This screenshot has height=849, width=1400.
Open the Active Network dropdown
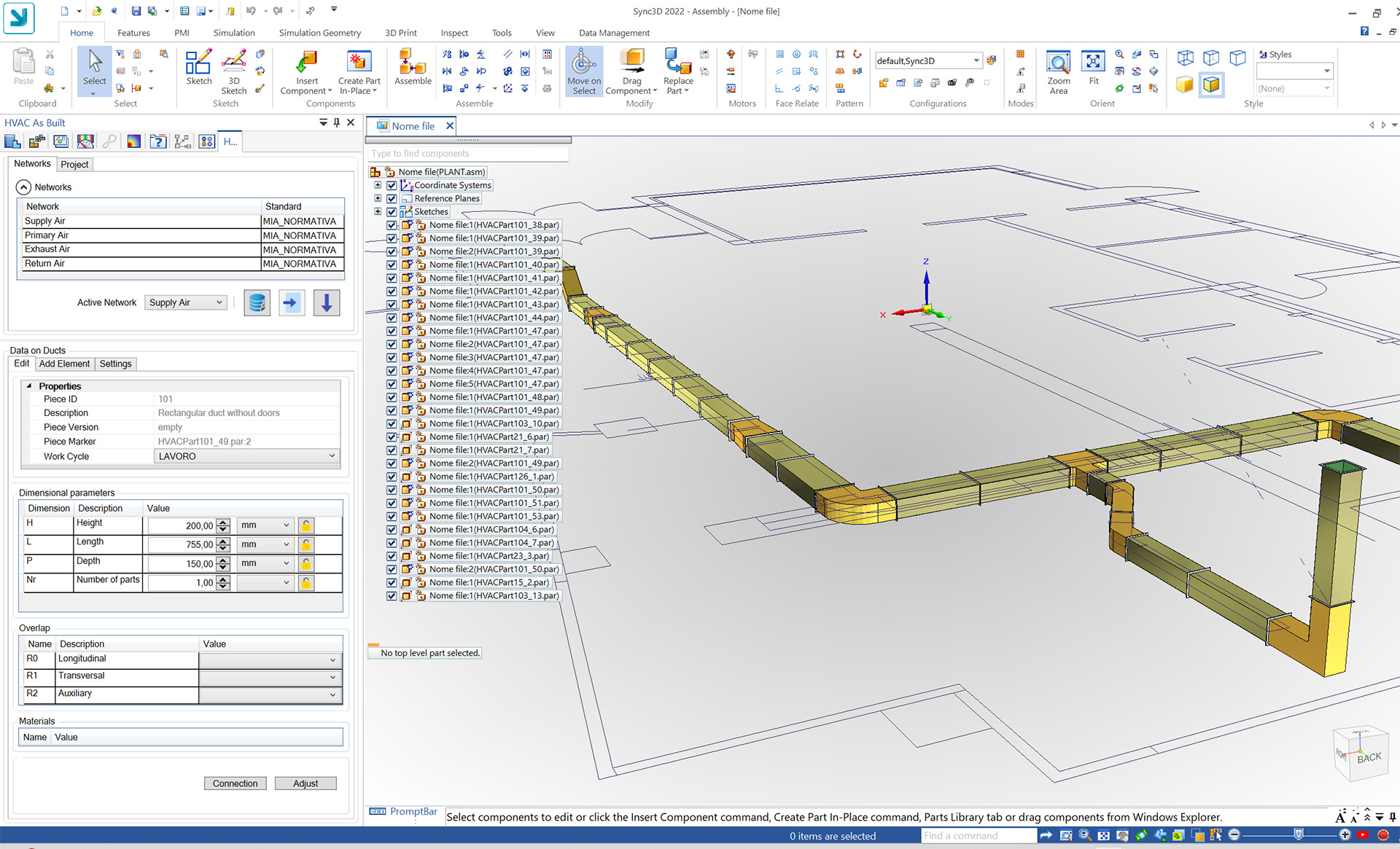click(x=186, y=302)
